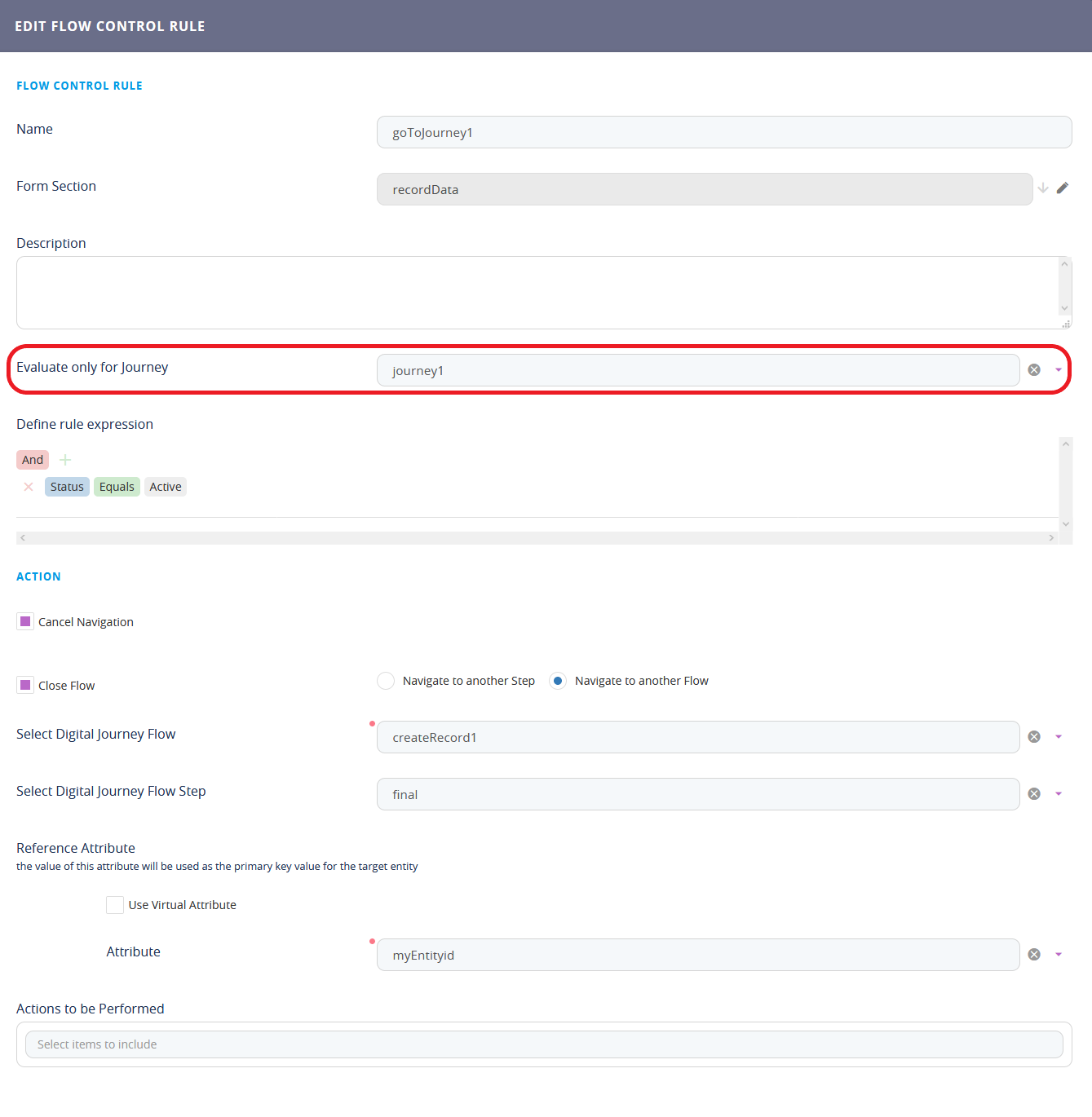
Task: Enable the Use Virtual Attribute checkbox
Action: [x=115, y=905]
